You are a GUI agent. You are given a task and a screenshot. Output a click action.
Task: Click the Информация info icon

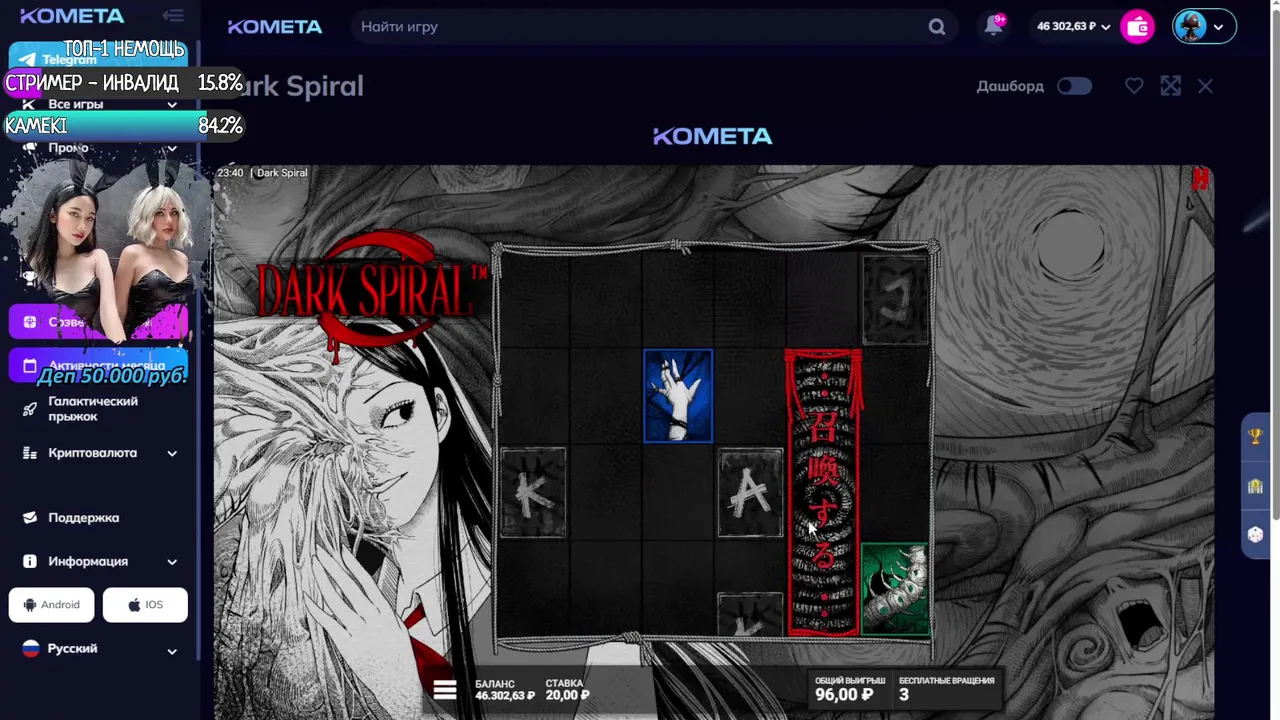(x=30, y=562)
